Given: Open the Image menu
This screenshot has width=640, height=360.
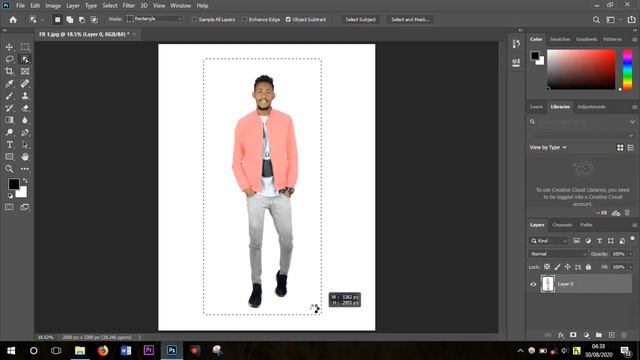Looking at the screenshot, I should [53, 6].
